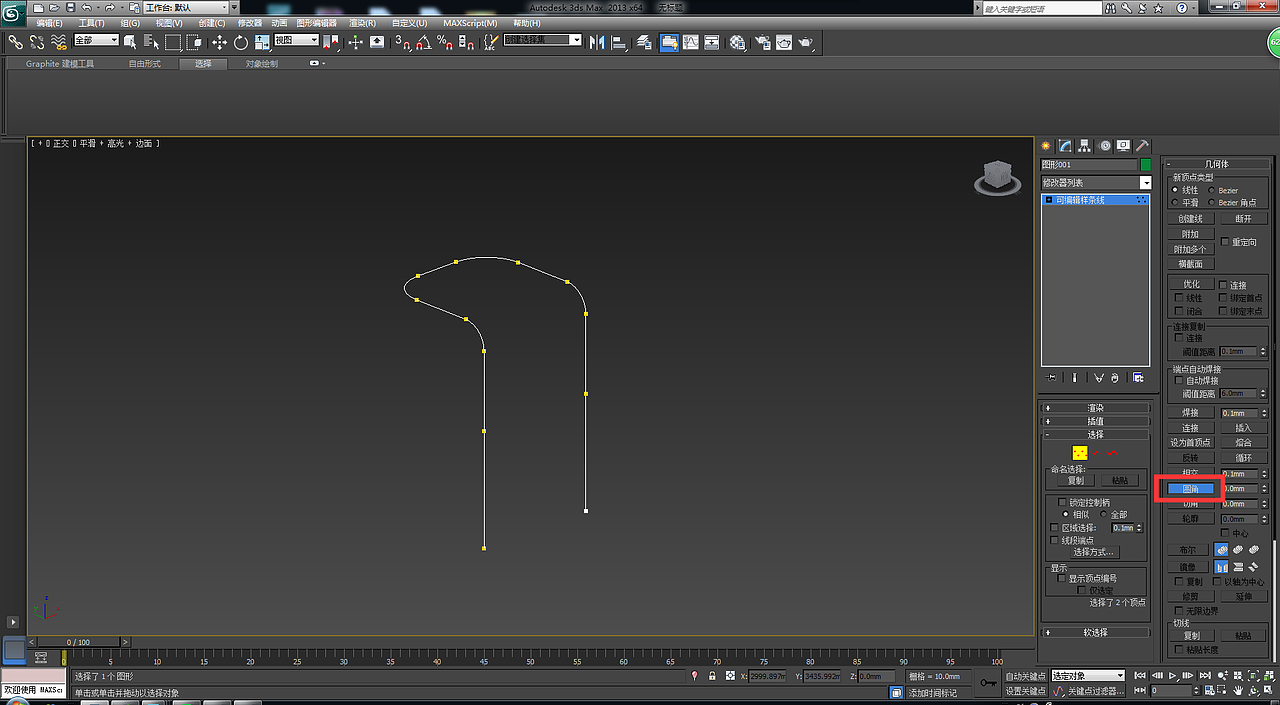Viewport: 1280px width, 705px height.
Task: Click the Key icon in status bar
Action: (x=988, y=683)
